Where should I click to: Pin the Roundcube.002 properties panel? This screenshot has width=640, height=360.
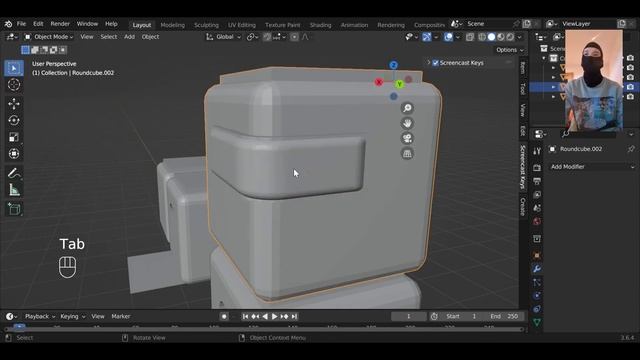click(631, 149)
